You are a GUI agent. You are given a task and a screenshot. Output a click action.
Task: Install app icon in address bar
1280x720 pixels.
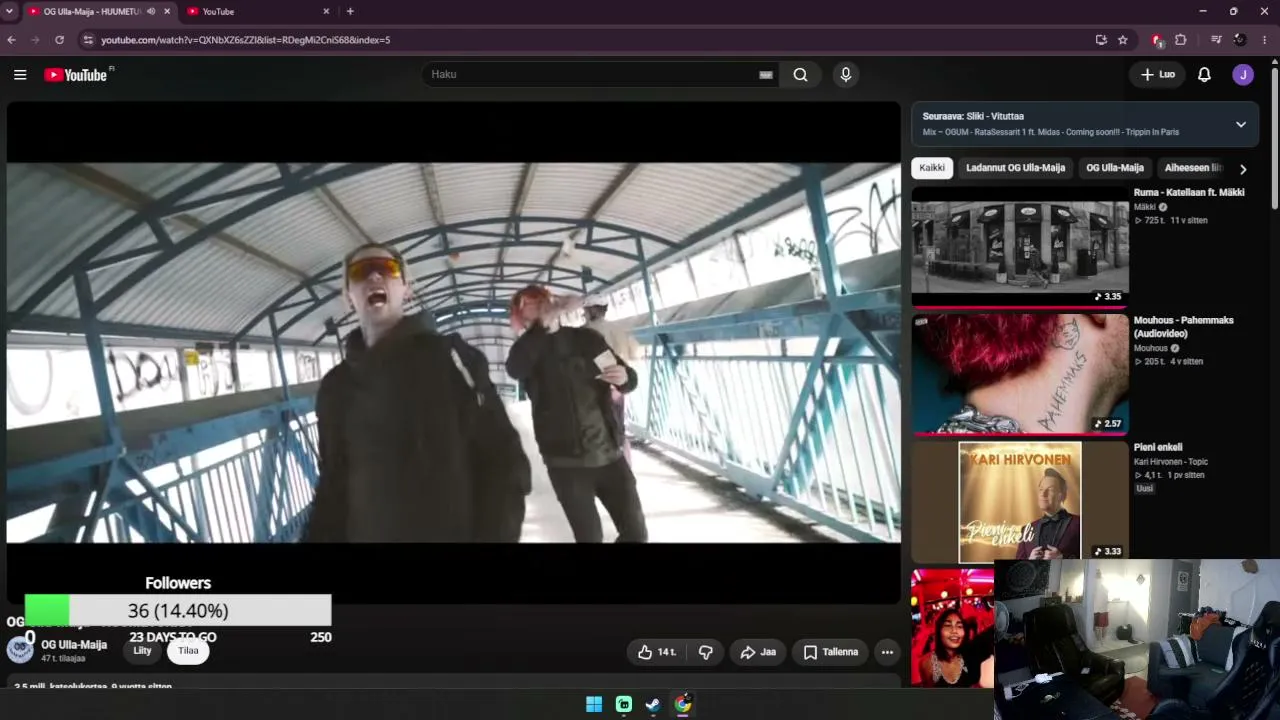pos(1101,40)
